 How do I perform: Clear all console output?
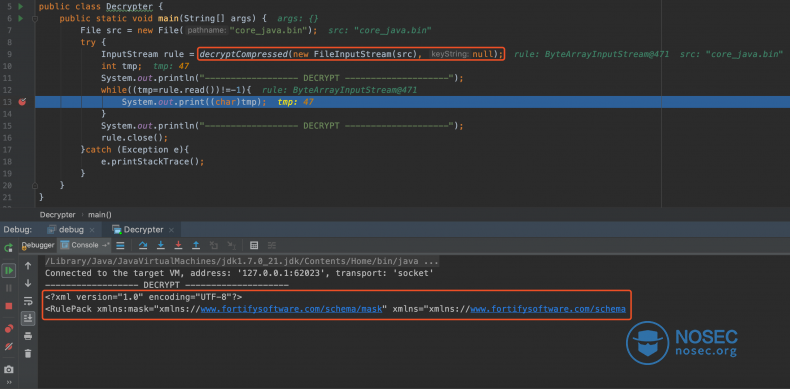pyautogui.click(x=28, y=354)
